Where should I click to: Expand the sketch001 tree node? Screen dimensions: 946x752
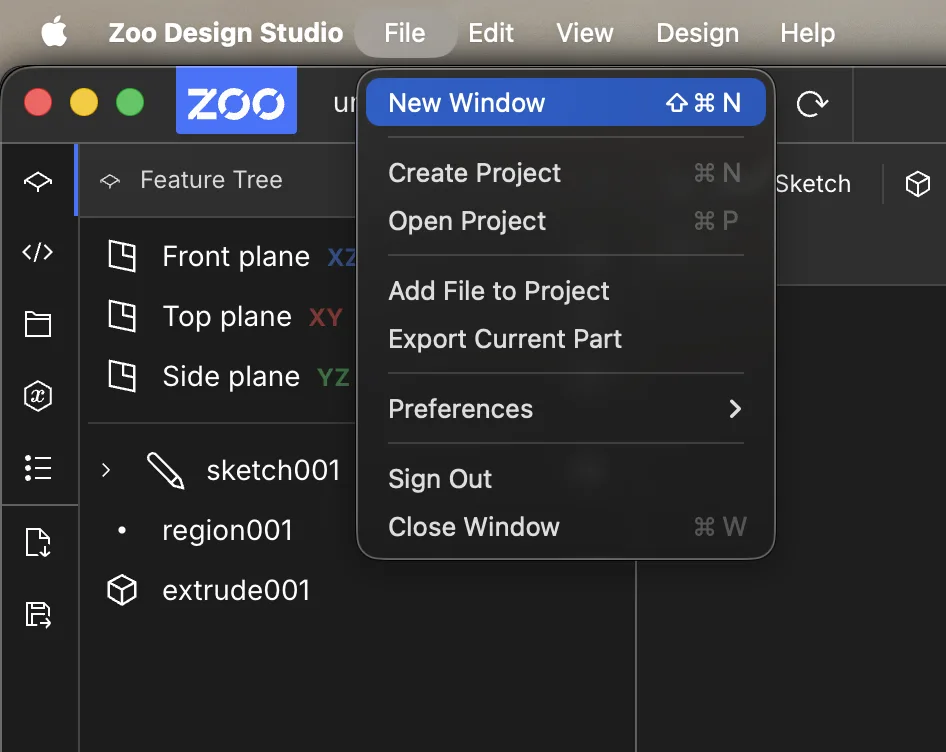106,470
